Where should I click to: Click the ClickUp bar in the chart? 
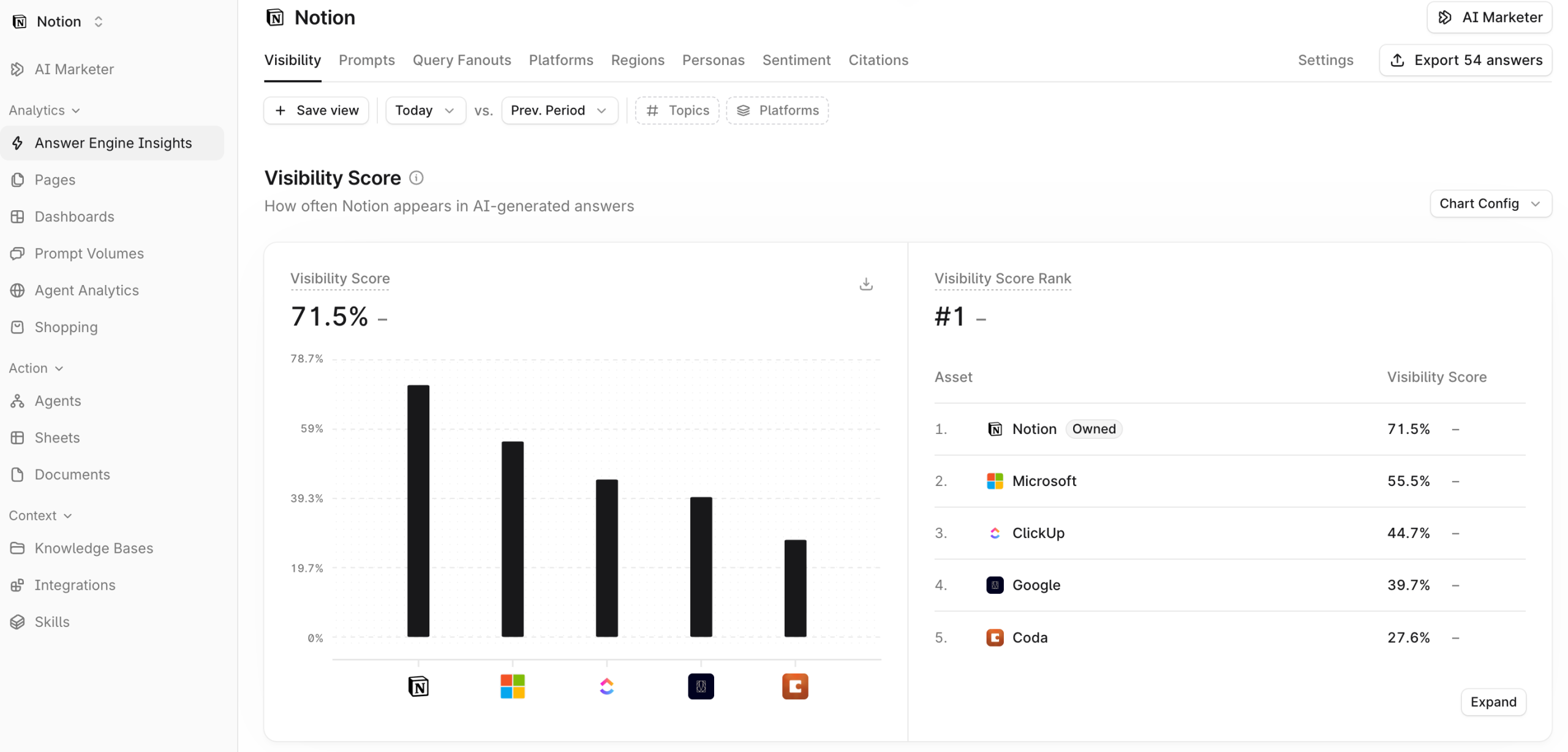[x=607, y=558]
